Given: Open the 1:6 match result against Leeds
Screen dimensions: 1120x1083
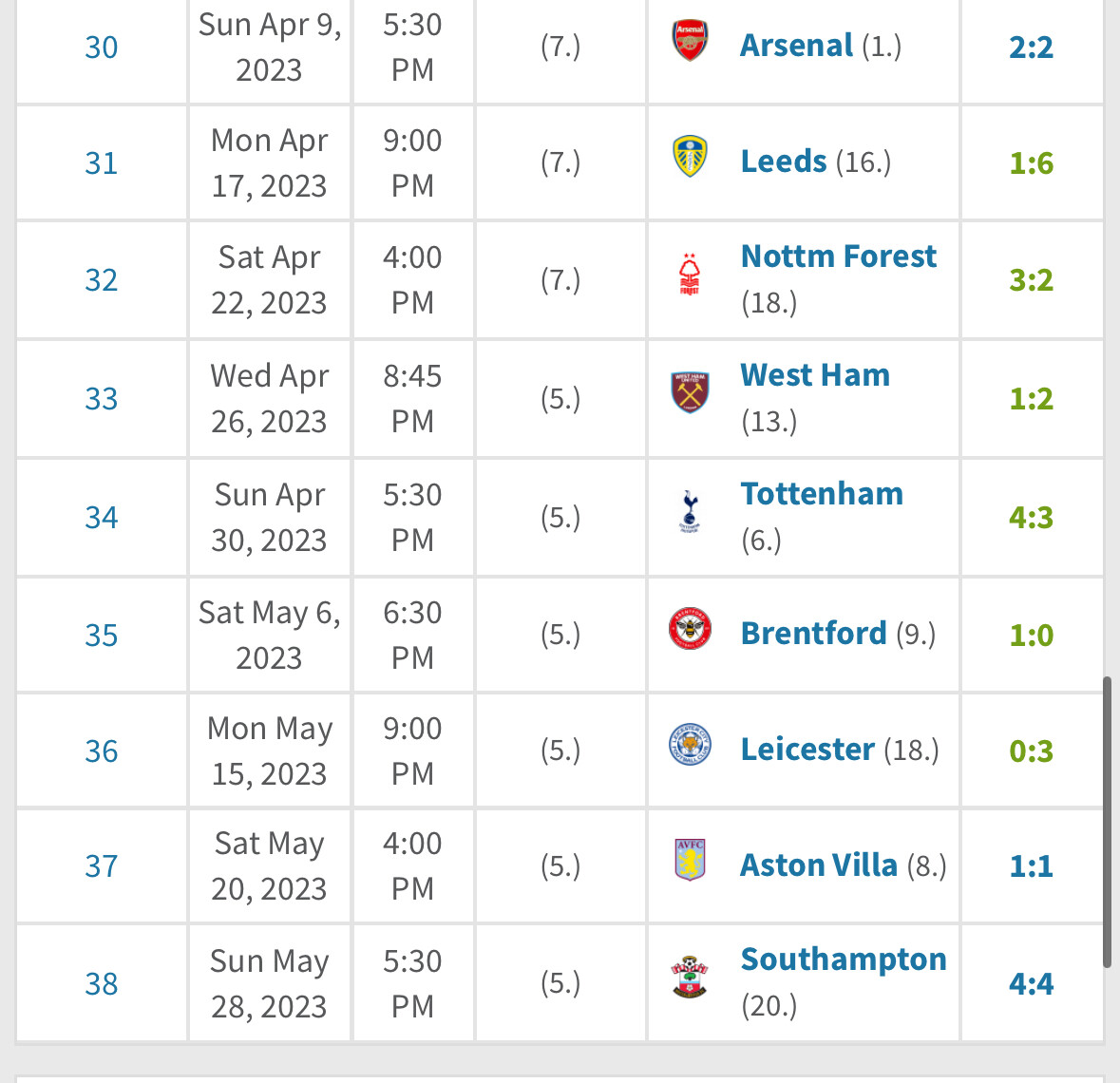Looking at the screenshot, I should 1031,163.
